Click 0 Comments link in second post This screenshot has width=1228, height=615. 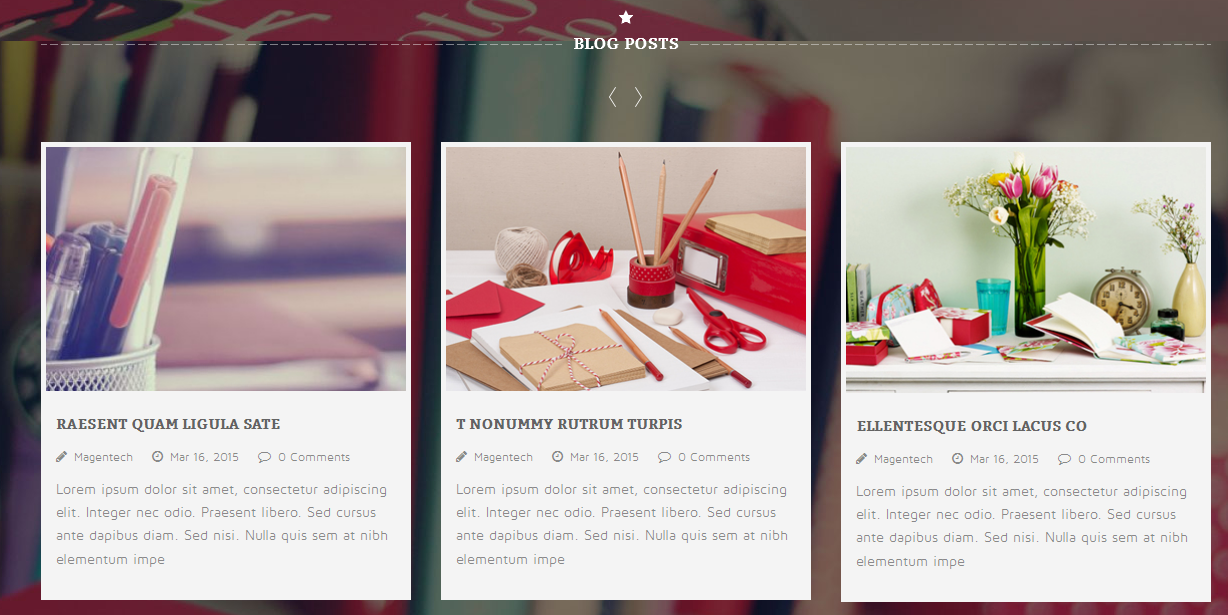coord(714,457)
